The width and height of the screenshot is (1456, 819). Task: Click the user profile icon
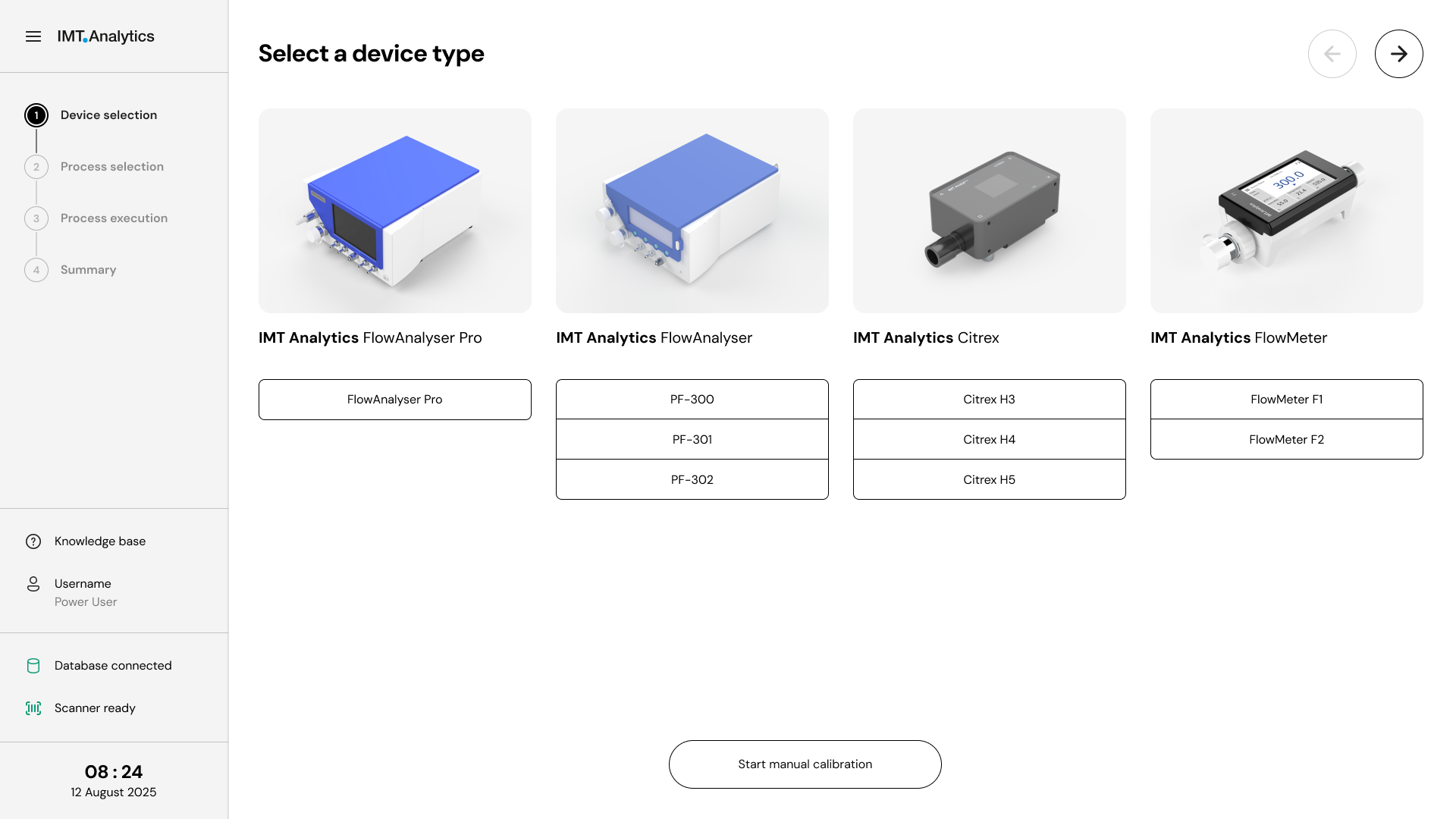click(x=33, y=584)
